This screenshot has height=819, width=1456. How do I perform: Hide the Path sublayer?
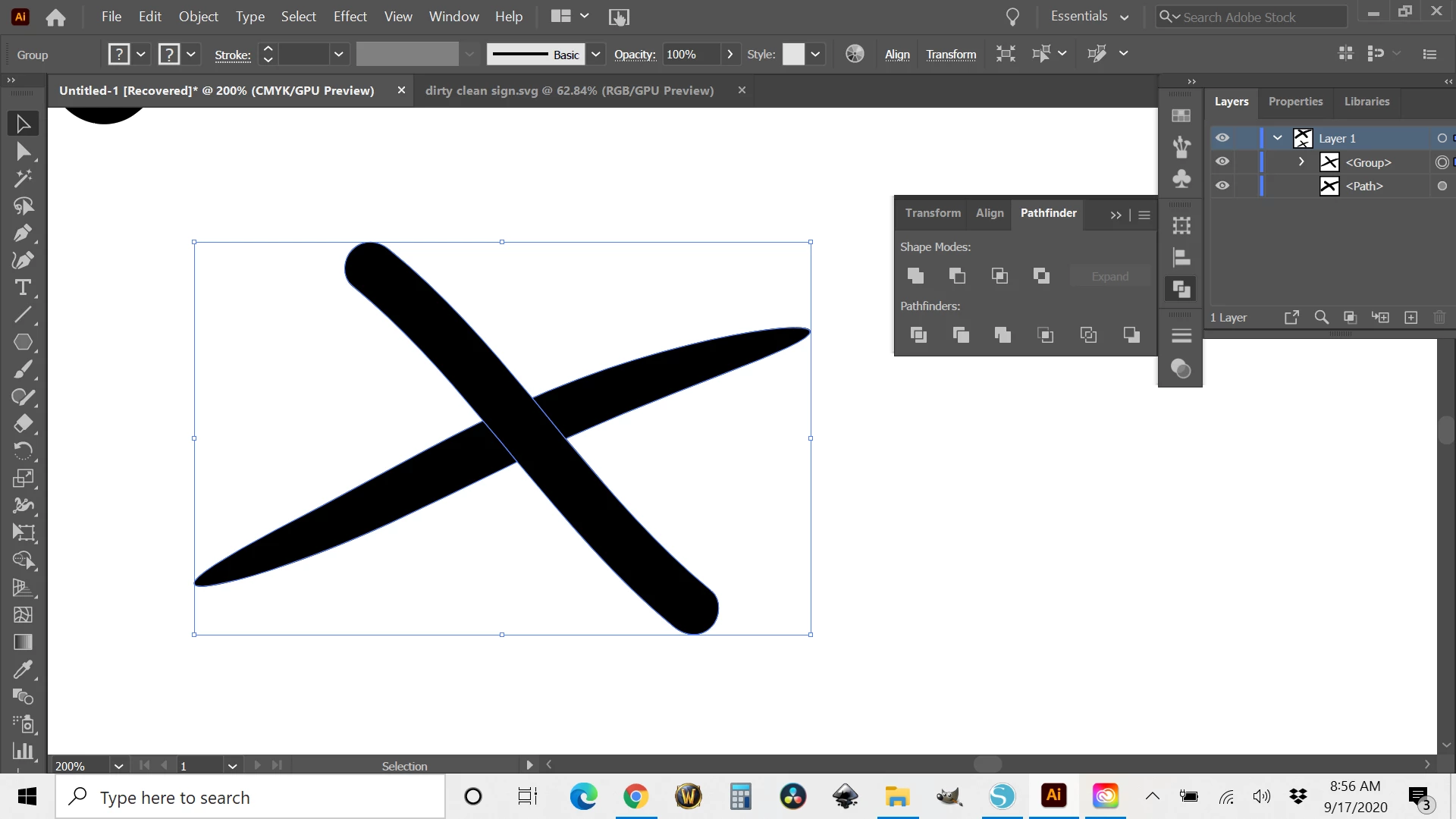(x=1222, y=186)
